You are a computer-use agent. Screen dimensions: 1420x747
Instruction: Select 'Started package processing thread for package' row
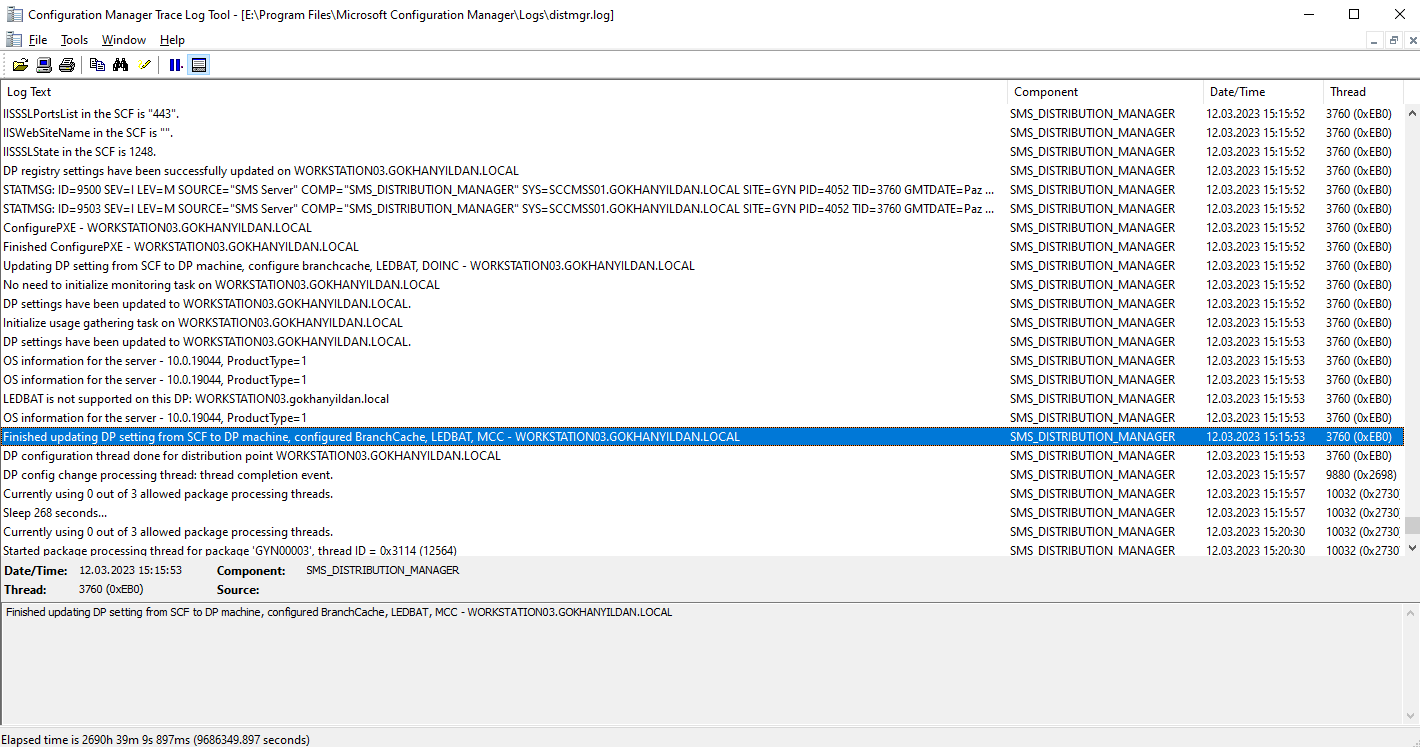coord(702,550)
